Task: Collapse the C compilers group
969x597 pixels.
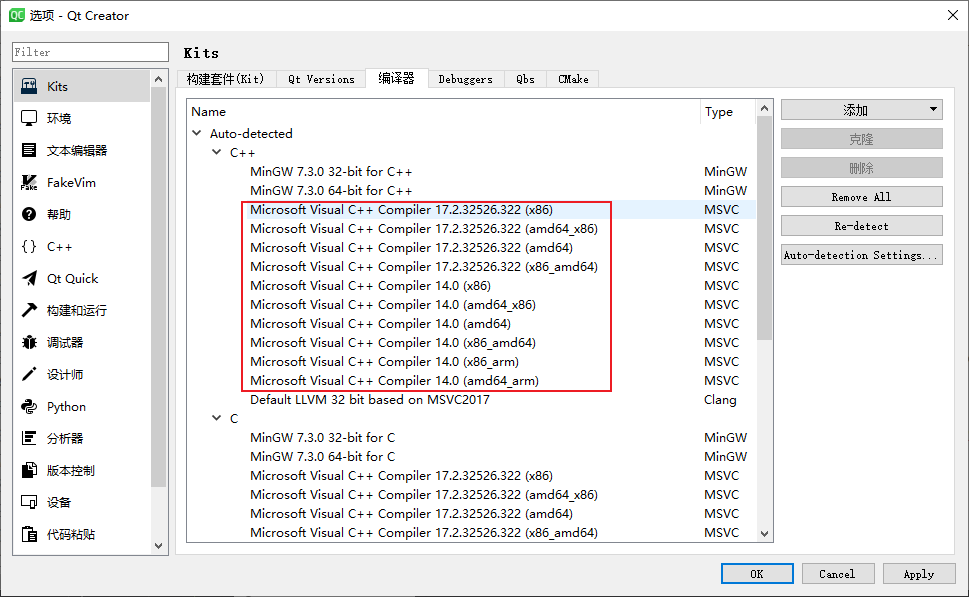Action: (x=216, y=418)
